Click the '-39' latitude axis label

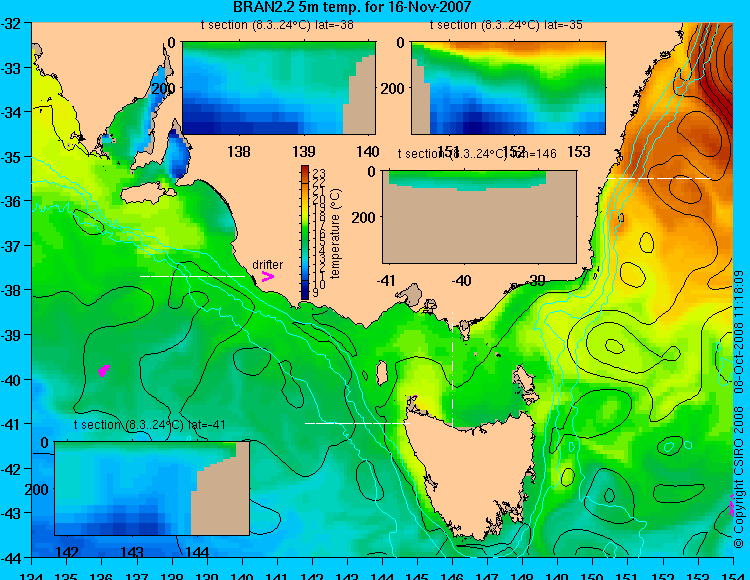[x=11, y=335]
